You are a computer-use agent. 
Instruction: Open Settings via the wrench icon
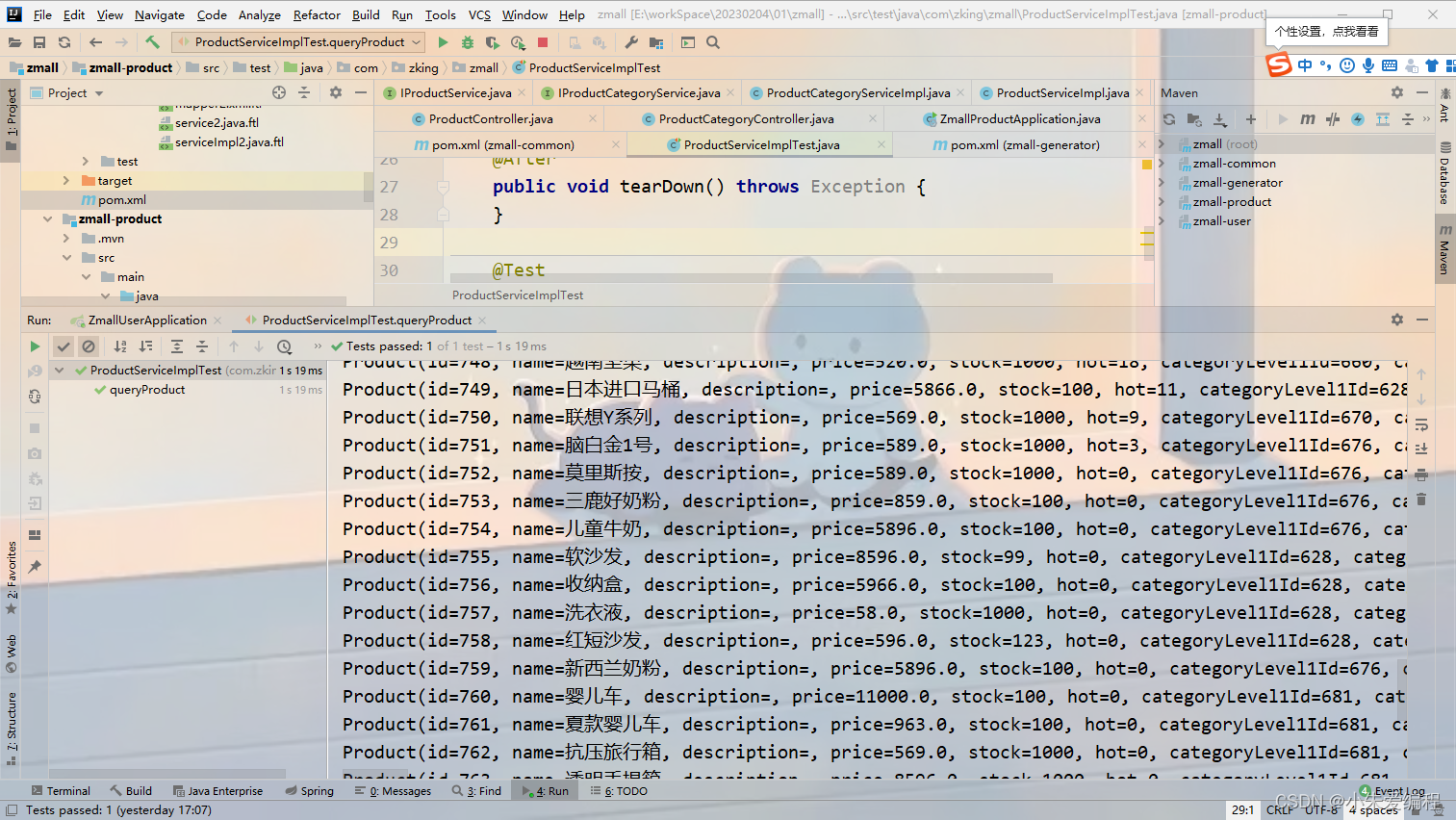point(631,42)
